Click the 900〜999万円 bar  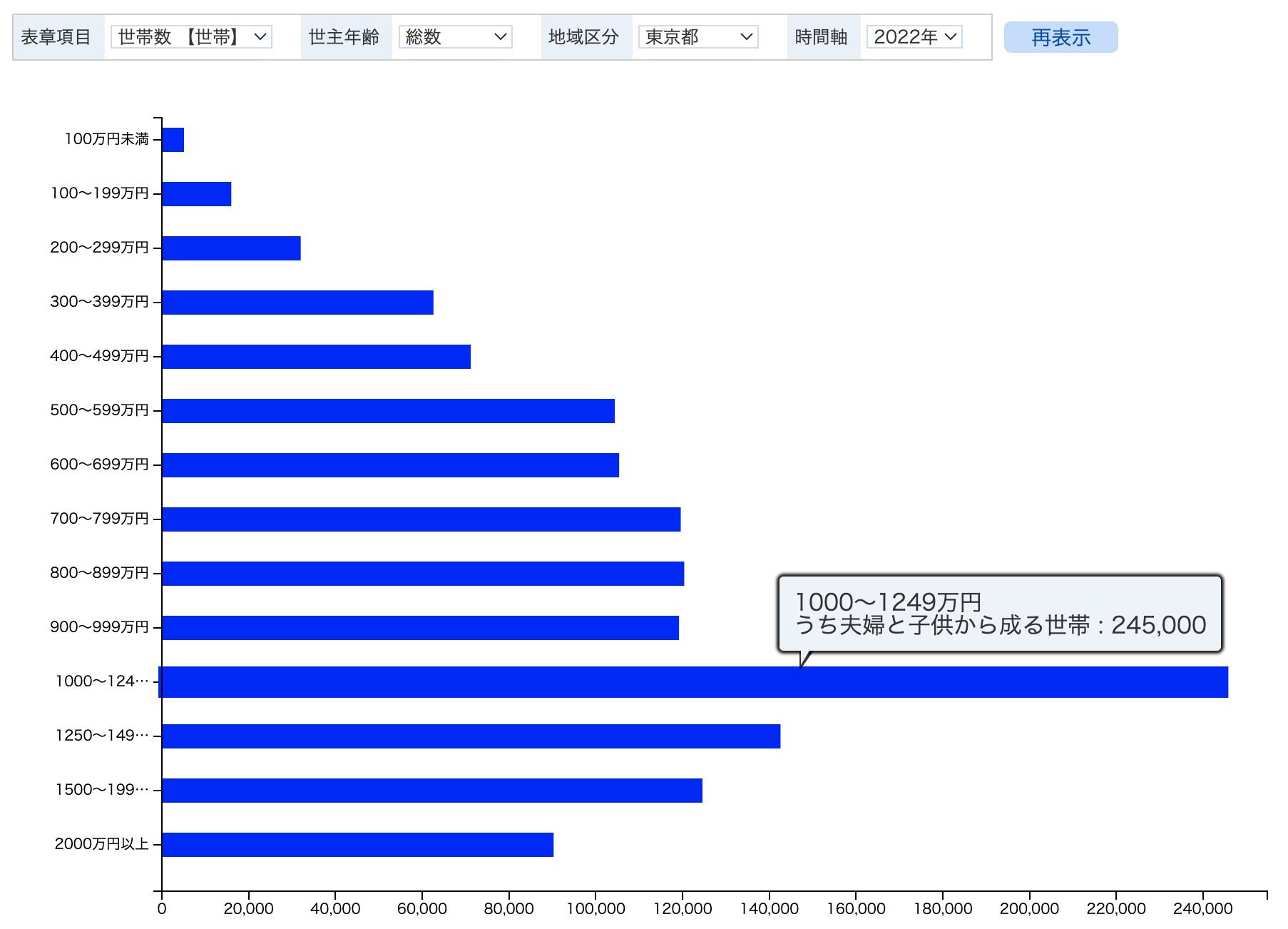420,628
